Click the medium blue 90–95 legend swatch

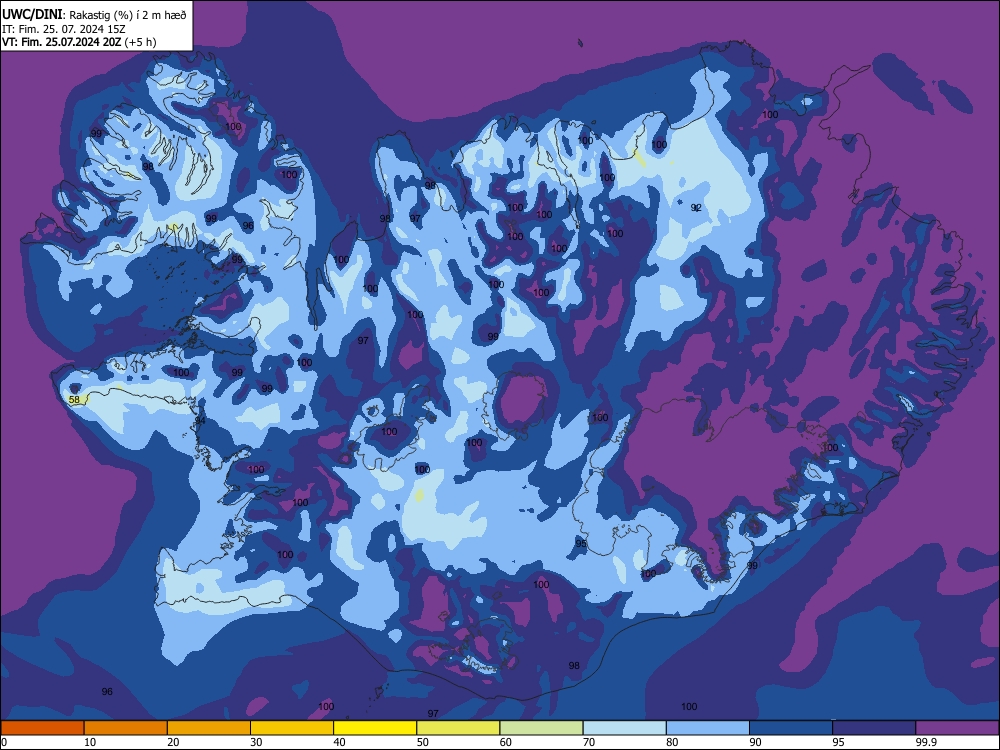791,728
